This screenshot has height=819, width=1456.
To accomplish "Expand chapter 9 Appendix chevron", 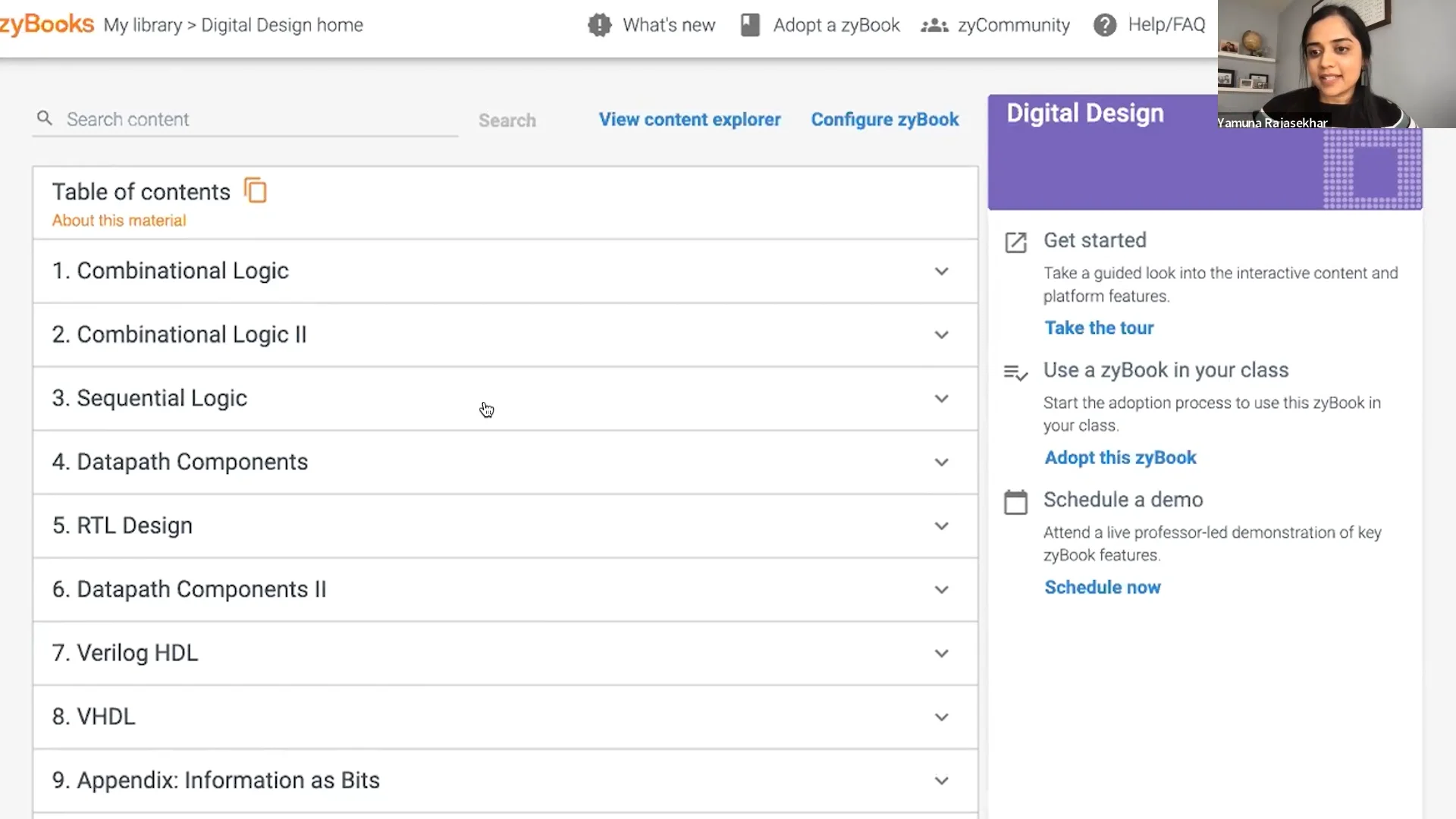I will (941, 781).
